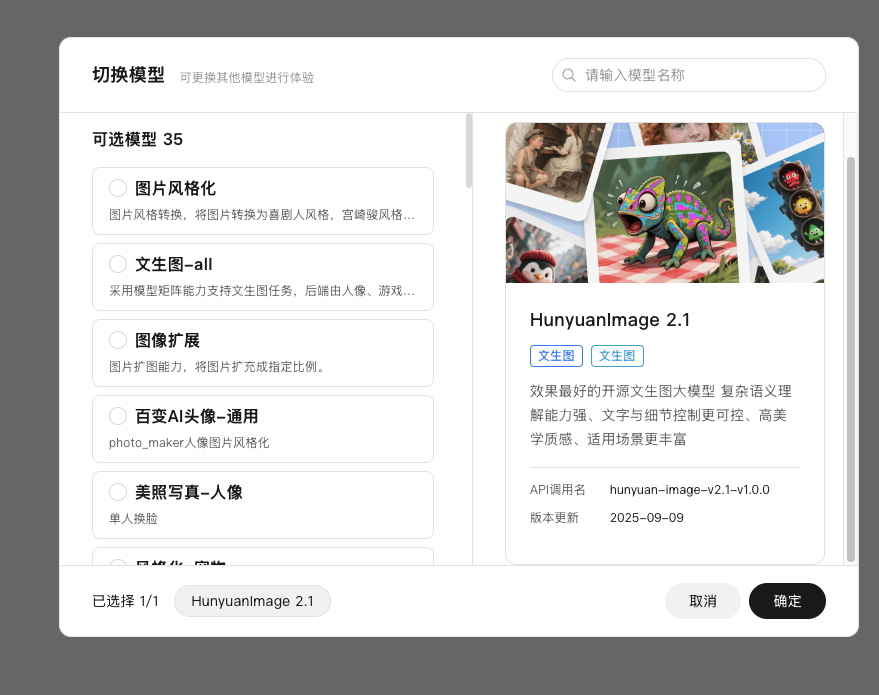Click the search magnifier icon
The height and width of the screenshot is (695, 879).
point(568,75)
